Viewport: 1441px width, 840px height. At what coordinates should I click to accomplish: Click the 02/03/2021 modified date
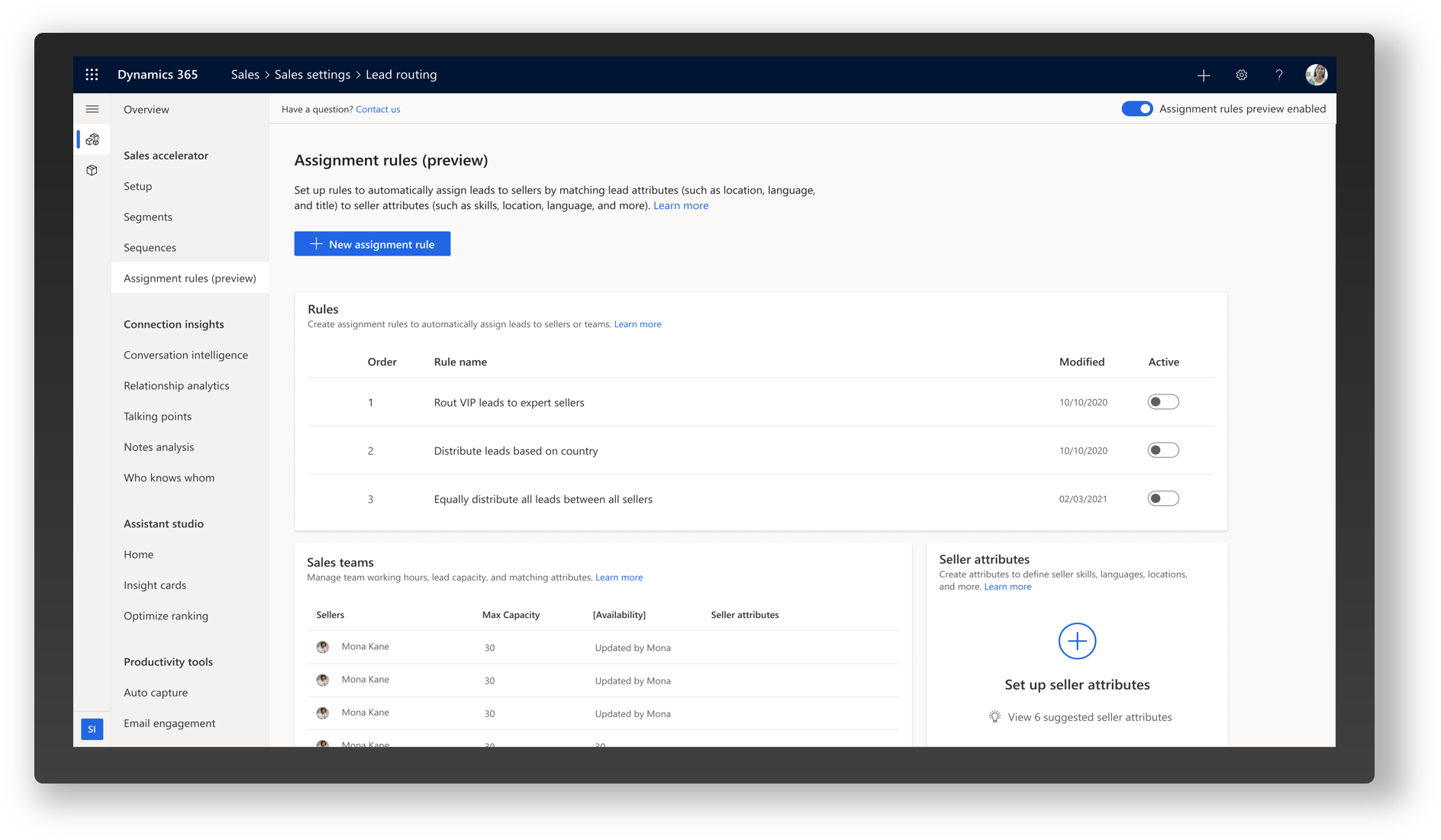pos(1082,499)
